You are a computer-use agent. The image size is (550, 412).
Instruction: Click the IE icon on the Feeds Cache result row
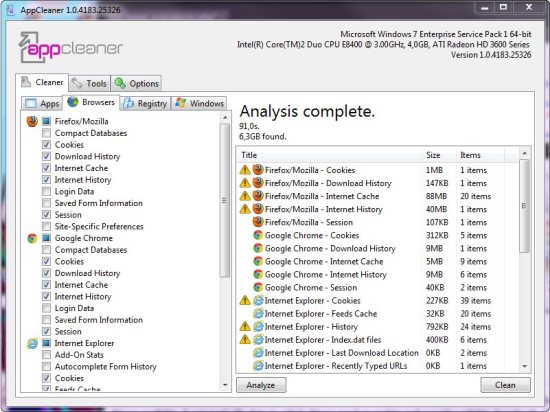click(x=258, y=313)
